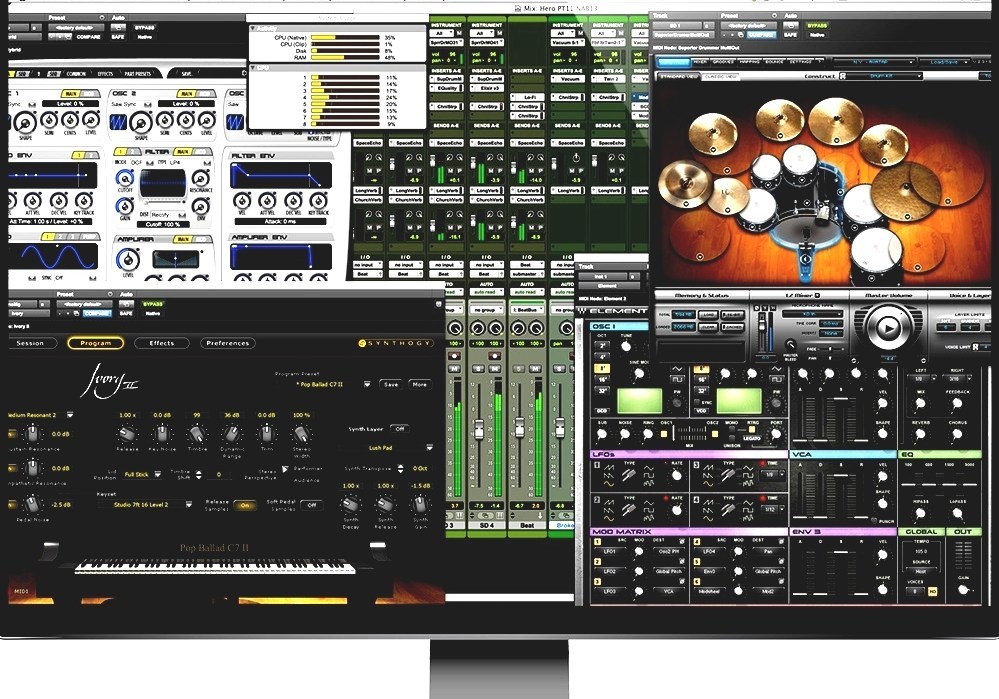Click LFO 1 RATE knob in Element
Viewport: 999px width, 699px height.
pyautogui.click(x=676, y=476)
